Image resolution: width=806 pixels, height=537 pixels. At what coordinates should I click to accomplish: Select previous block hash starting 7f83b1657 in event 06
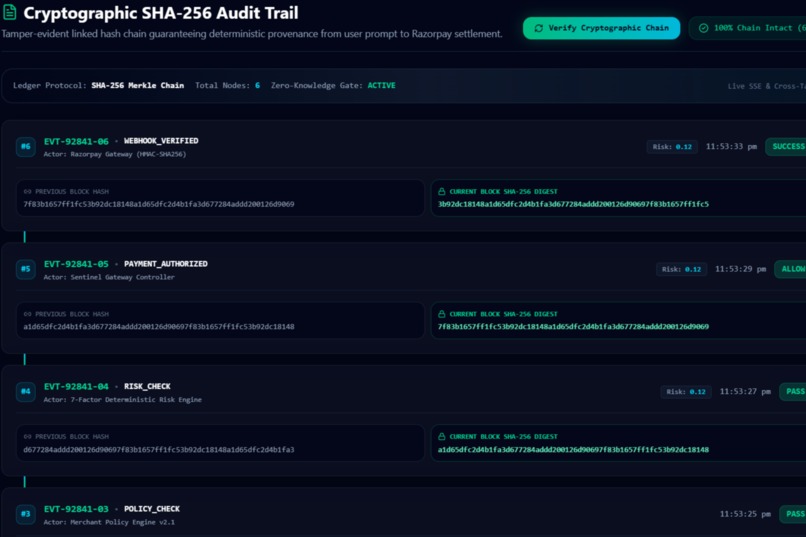coord(159,204)
